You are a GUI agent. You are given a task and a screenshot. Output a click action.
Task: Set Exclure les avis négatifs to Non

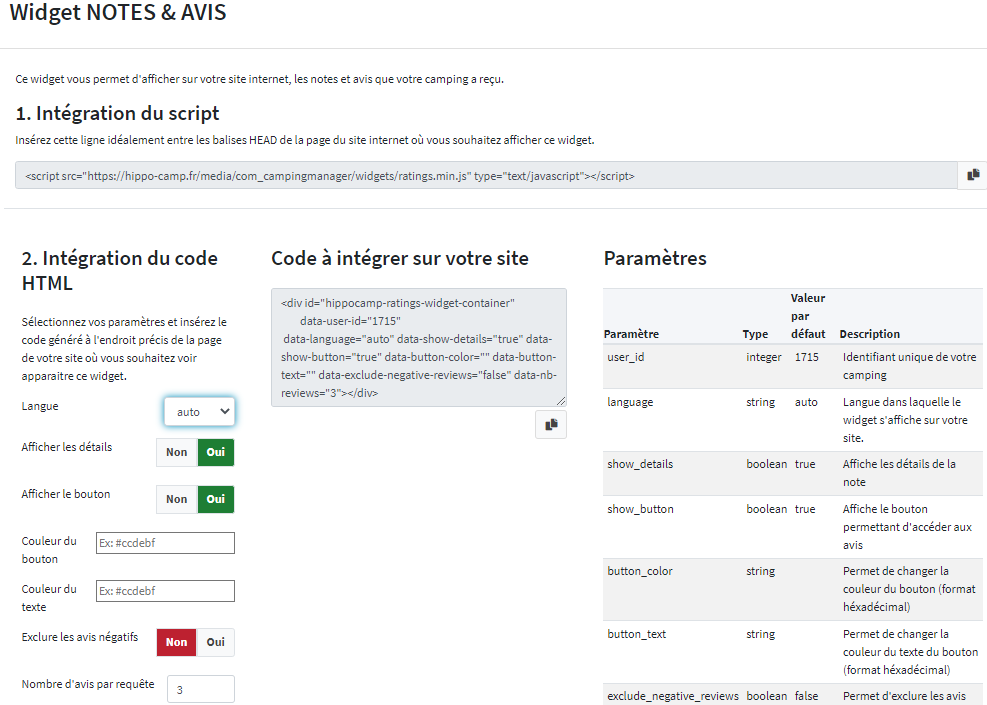(177, 642)
